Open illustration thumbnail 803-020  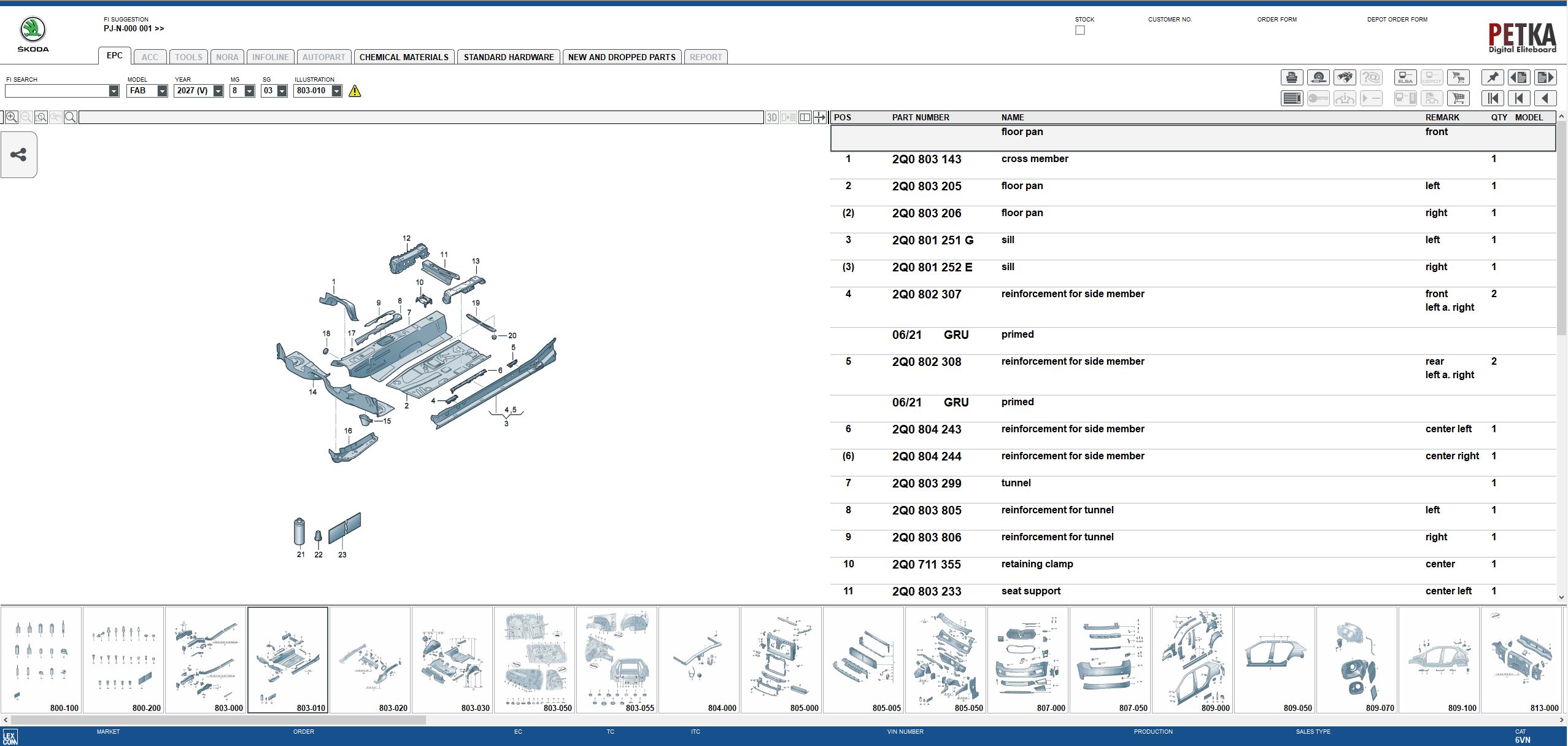[x=370, y=660]
